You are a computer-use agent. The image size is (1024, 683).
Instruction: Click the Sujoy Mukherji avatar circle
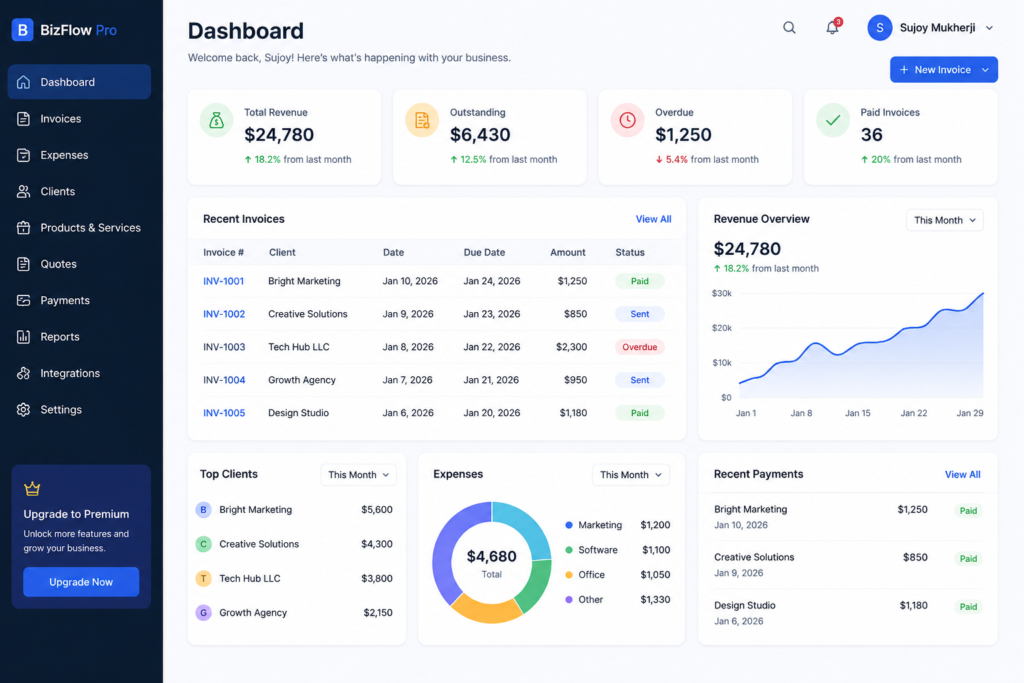(880, 27)
